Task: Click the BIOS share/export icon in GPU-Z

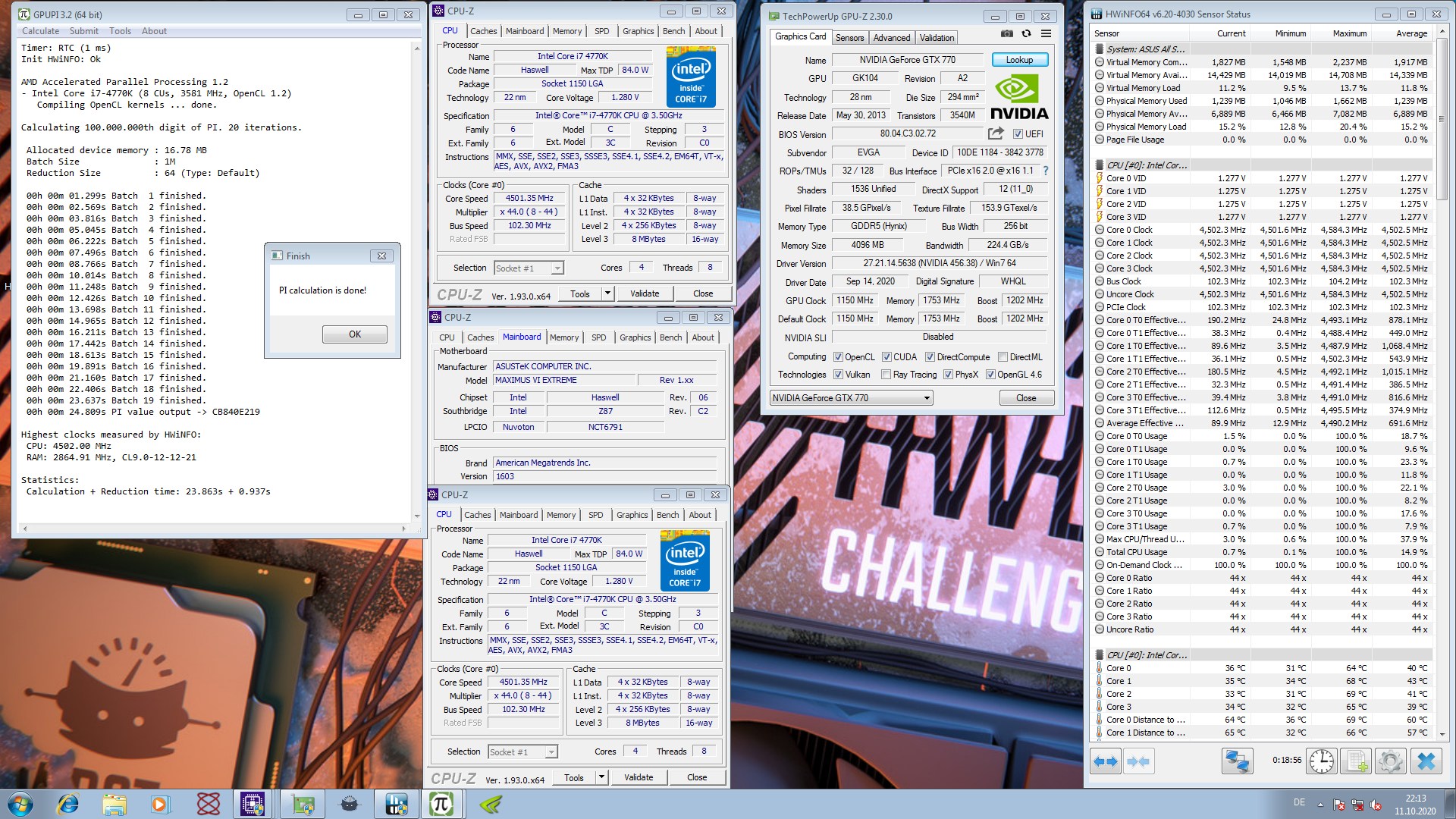Action: pyautogui.click(x=996, y=133)
